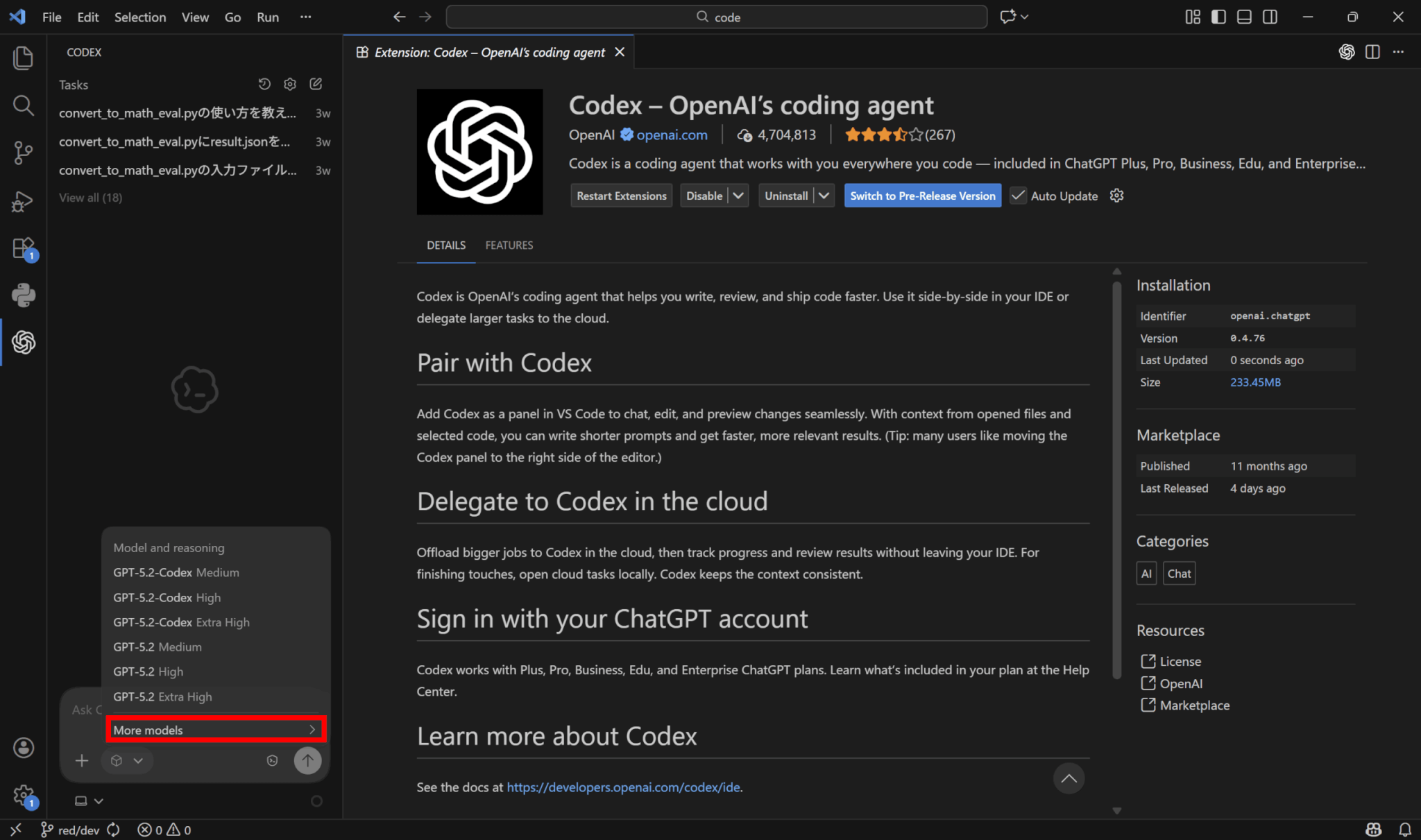Expand the Uninstall dropdown arrow

click(x=824, y=196)
